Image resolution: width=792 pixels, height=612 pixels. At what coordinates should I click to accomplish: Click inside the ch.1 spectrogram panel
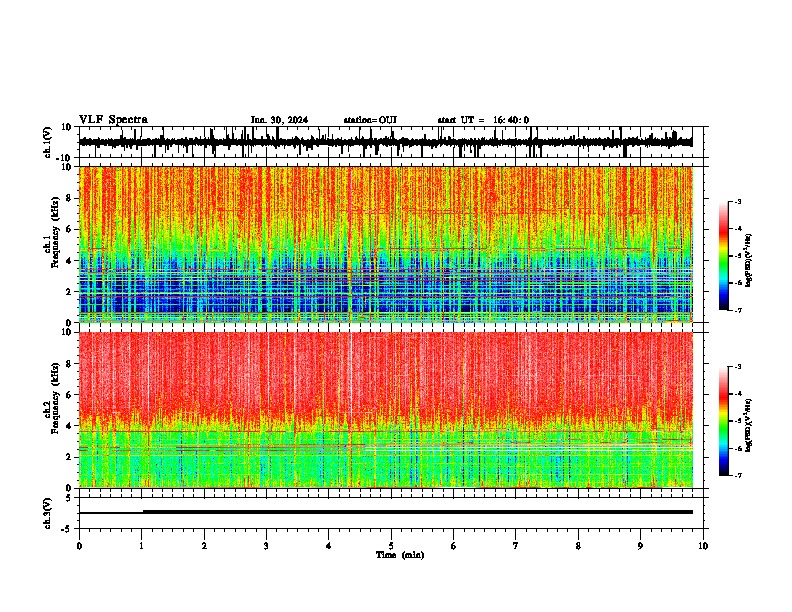(x=386, y=244)
